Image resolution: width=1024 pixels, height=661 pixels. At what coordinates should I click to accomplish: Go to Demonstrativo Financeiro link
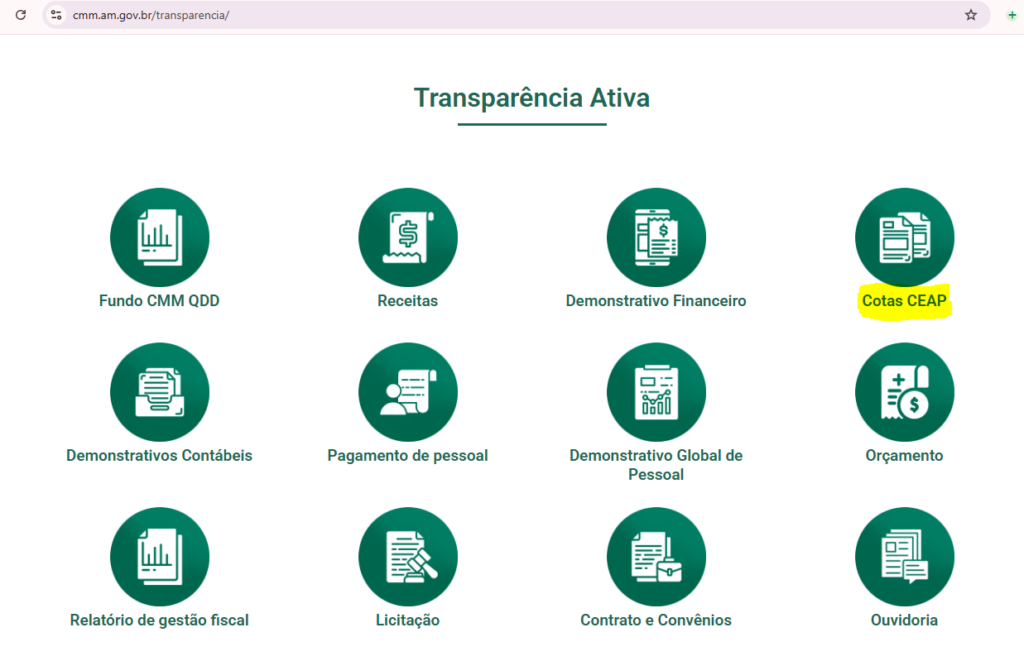[656, 301]
